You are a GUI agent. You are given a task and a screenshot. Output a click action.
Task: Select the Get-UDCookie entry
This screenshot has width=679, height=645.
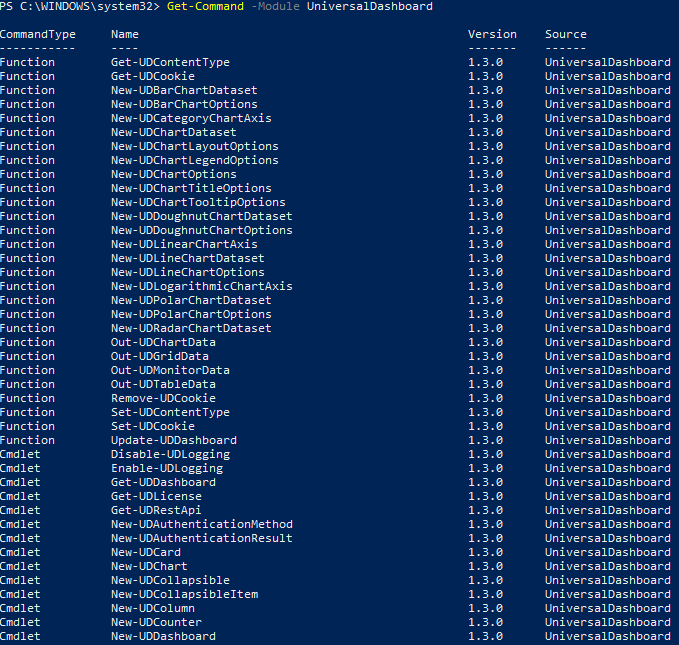click(153, 76)
